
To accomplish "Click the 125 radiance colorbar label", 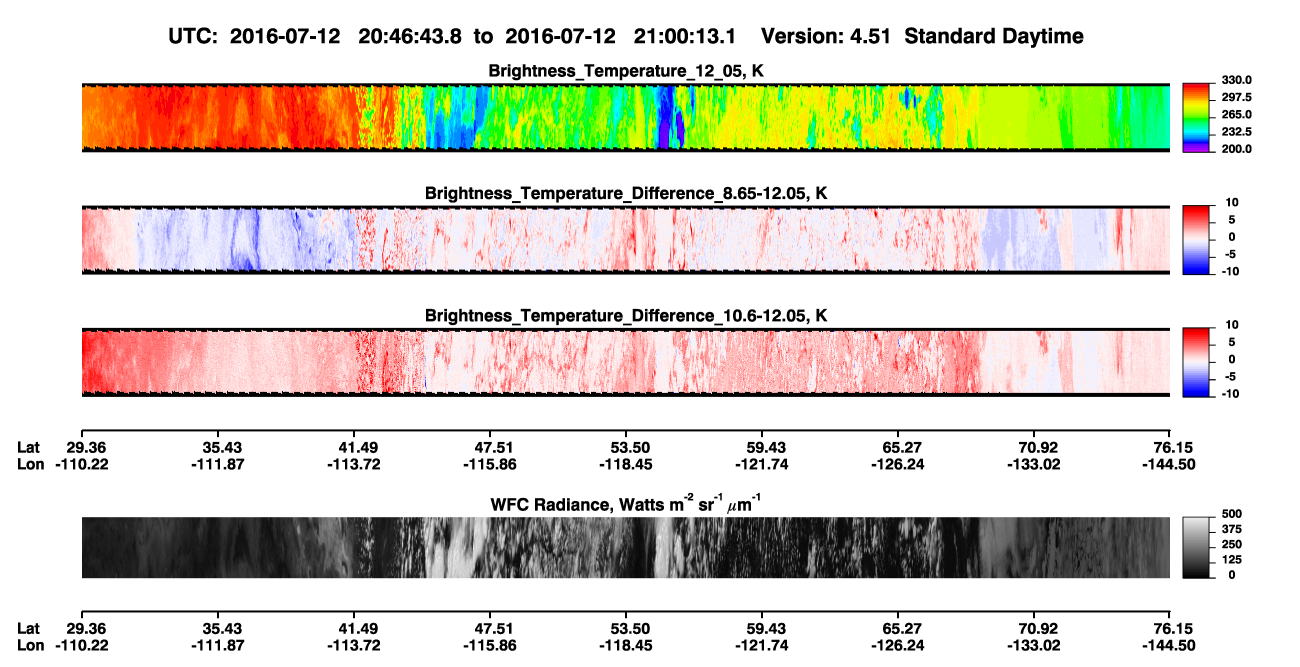I will coord(1231,559).
